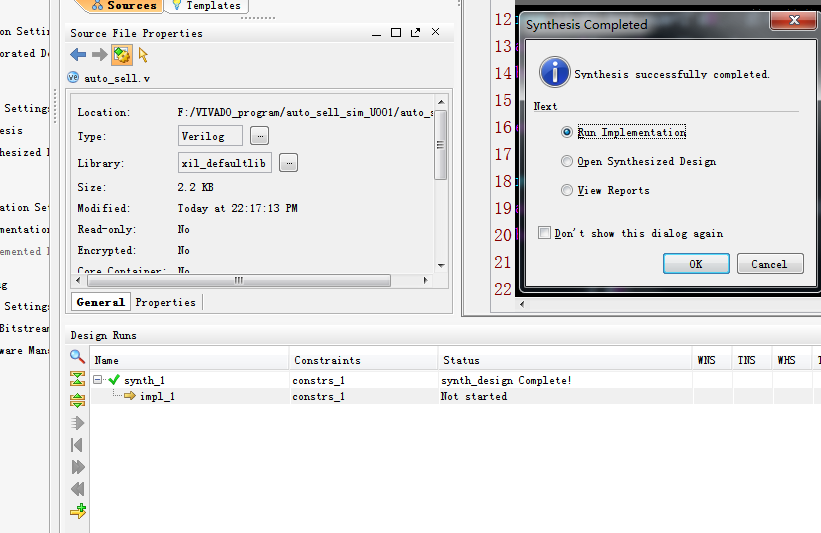This screenshot has width=821, height=533.
Task: Click the auto_sell.v Verilog file icon
Action: [73, 77]
